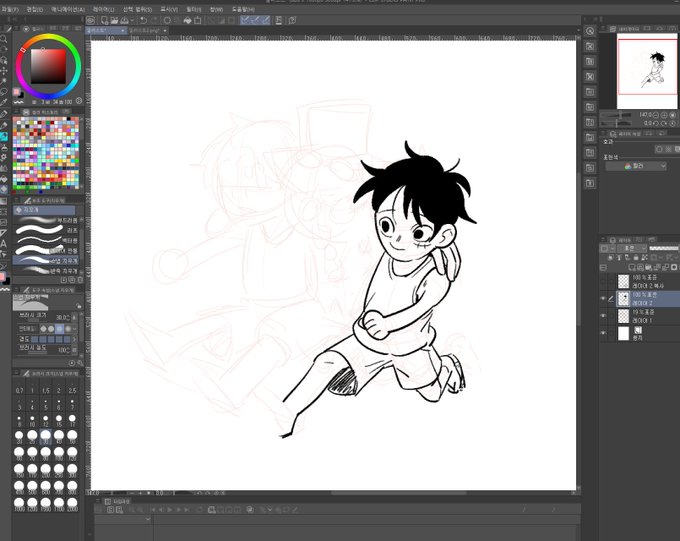
Task: Toggle the second snap button in the command bar
Action: tap(255, 20)
